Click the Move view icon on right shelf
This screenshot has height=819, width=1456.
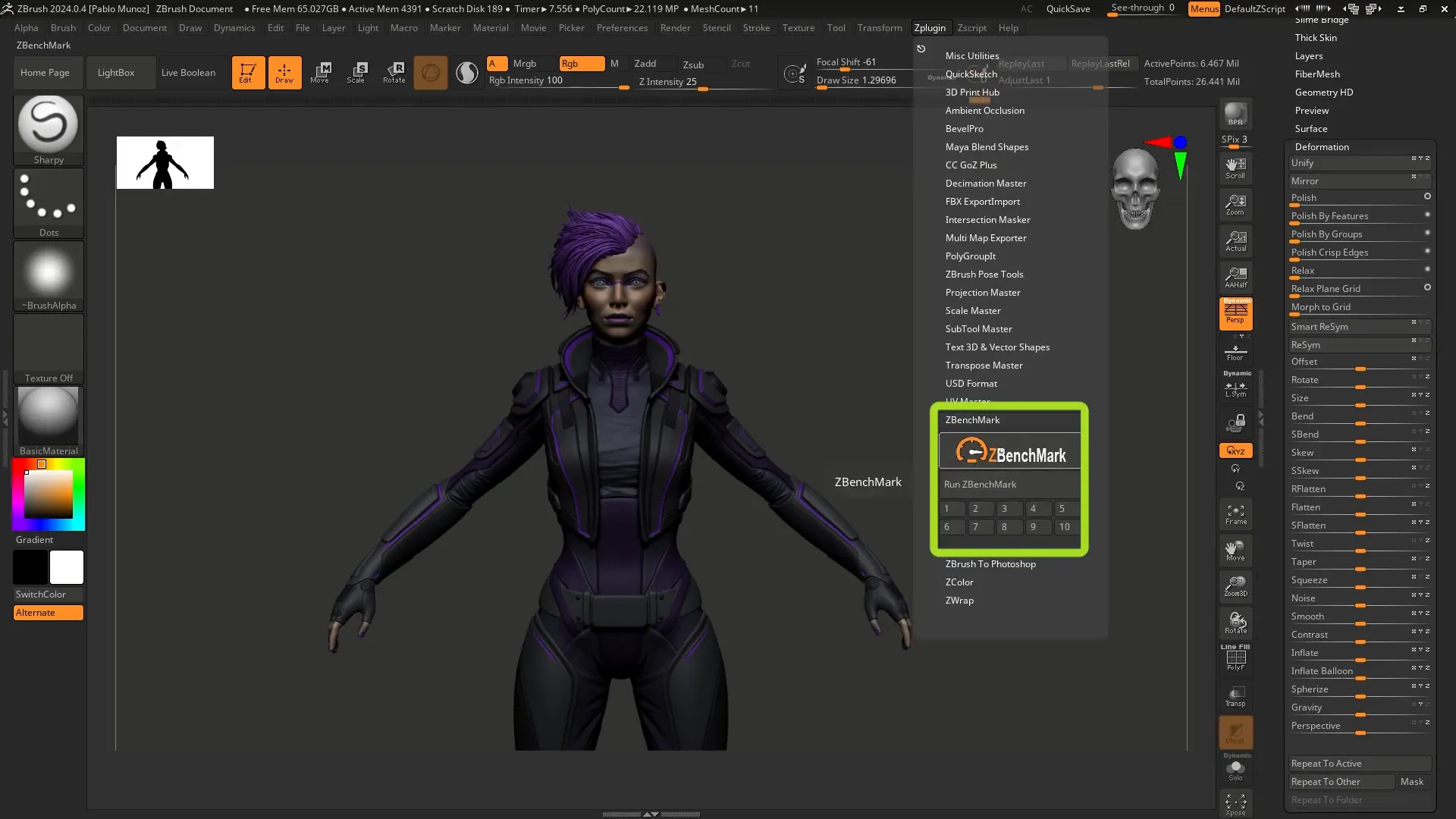1235,550
